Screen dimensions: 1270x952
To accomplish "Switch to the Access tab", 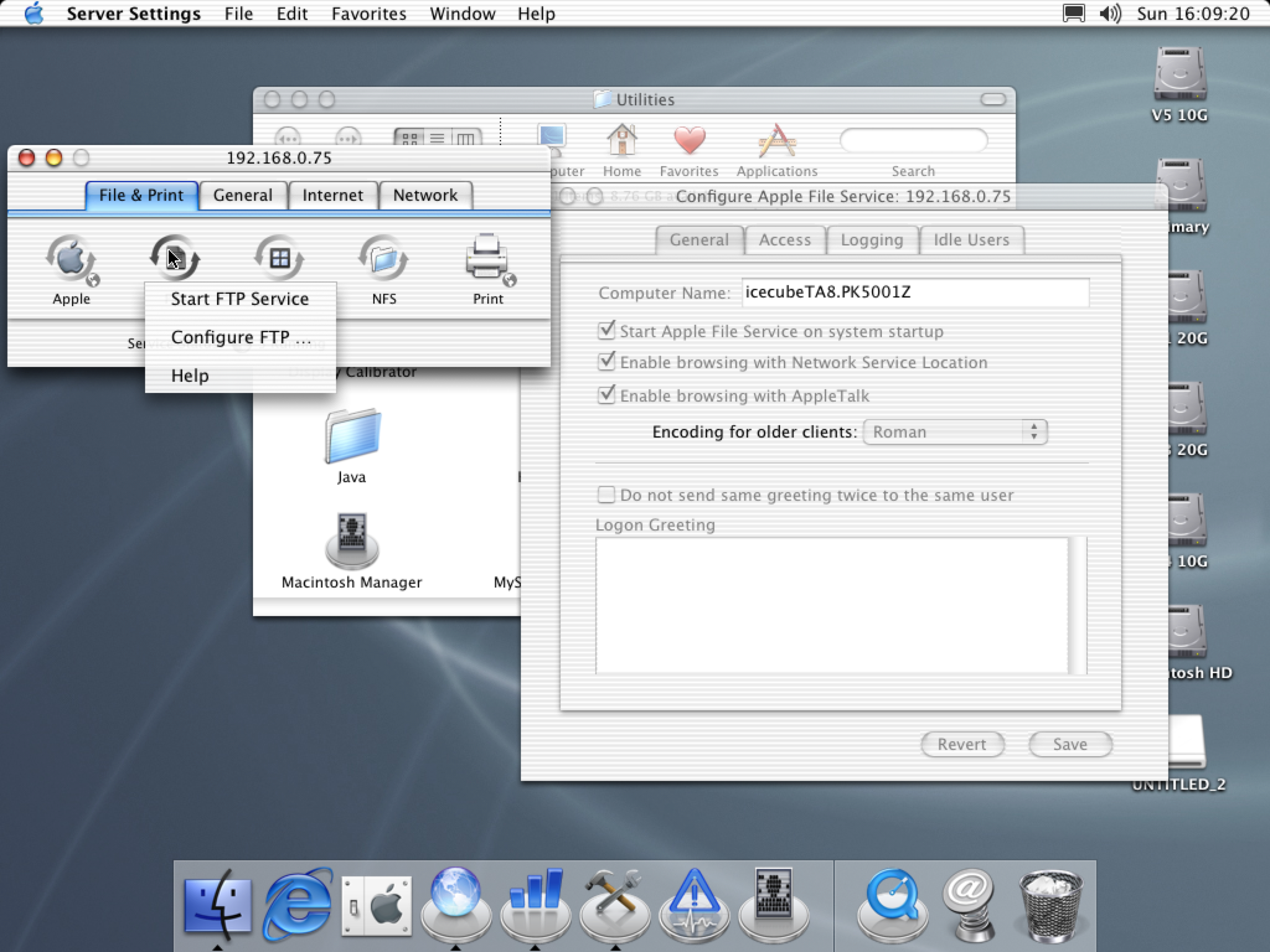I will 785,240.
